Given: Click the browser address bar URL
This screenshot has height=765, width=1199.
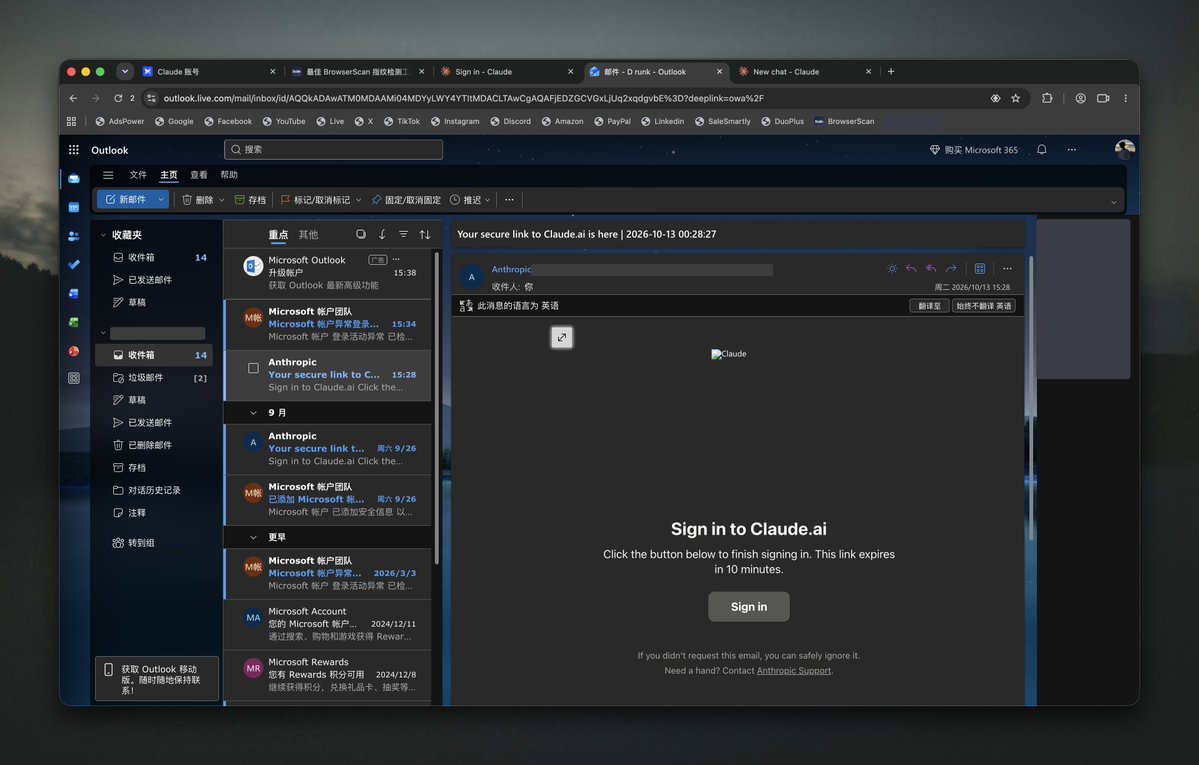Looking at the screenshot, I should click(463, 98).
